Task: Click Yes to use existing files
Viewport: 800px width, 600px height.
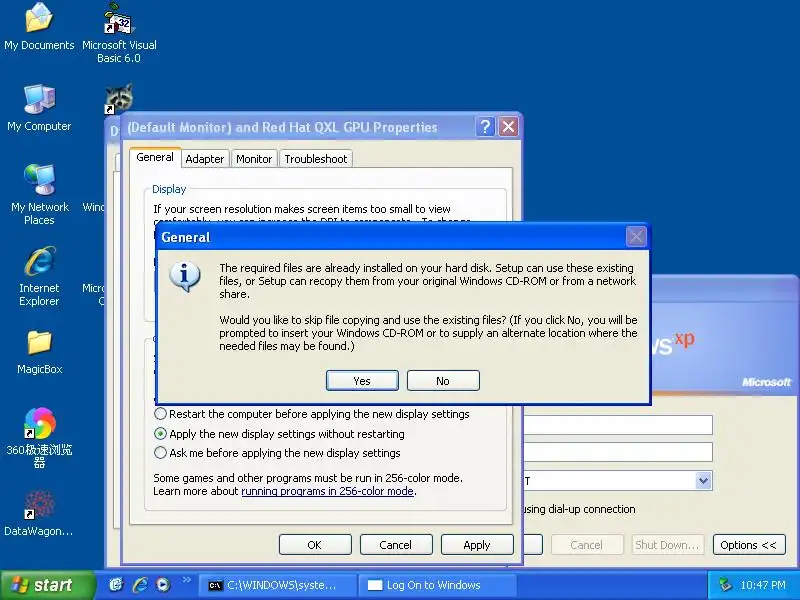Action: click(362, 381)
